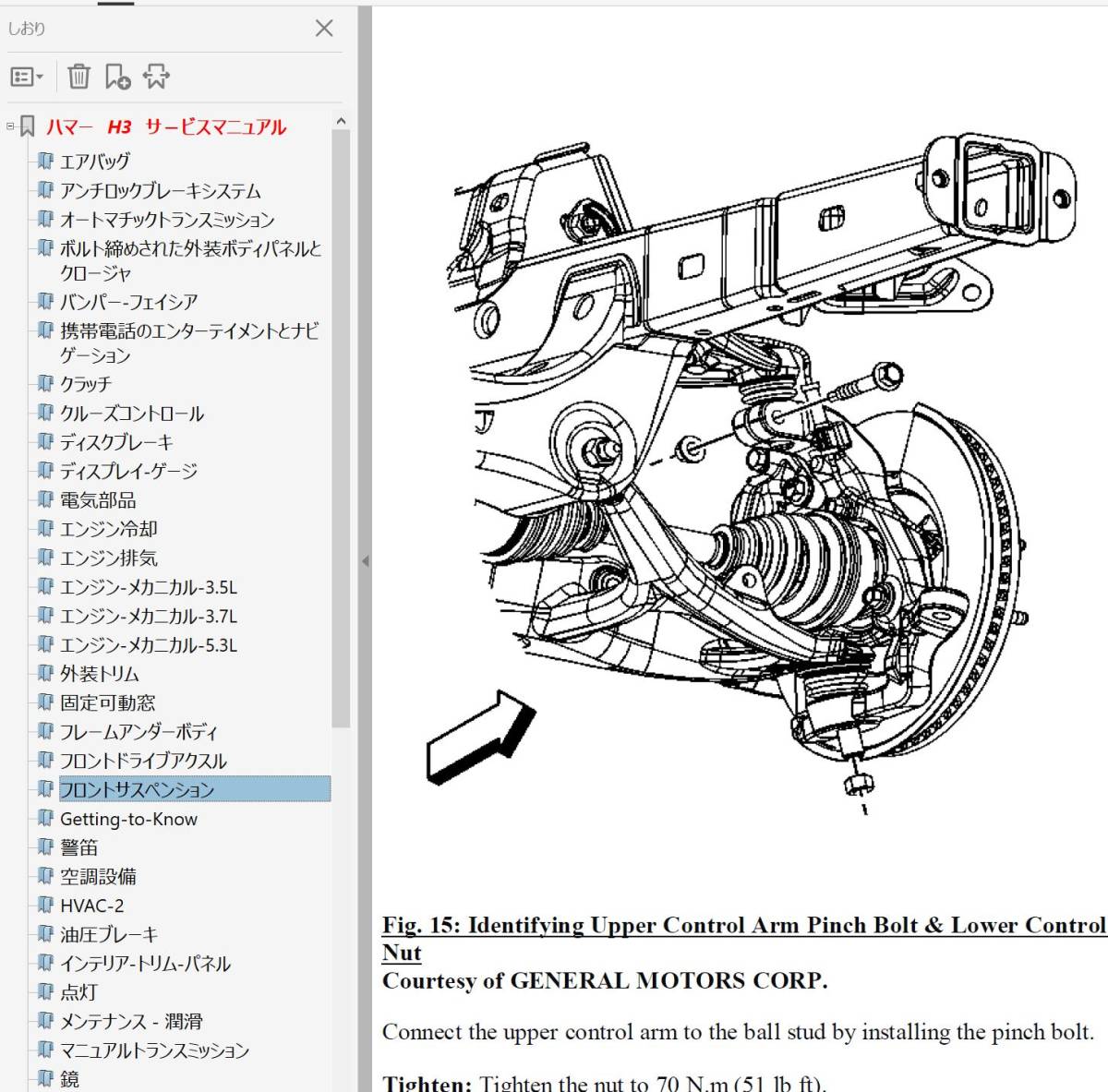
Task: Click bookmark icon beside 外装トリム
Action: tap(45, 673)
